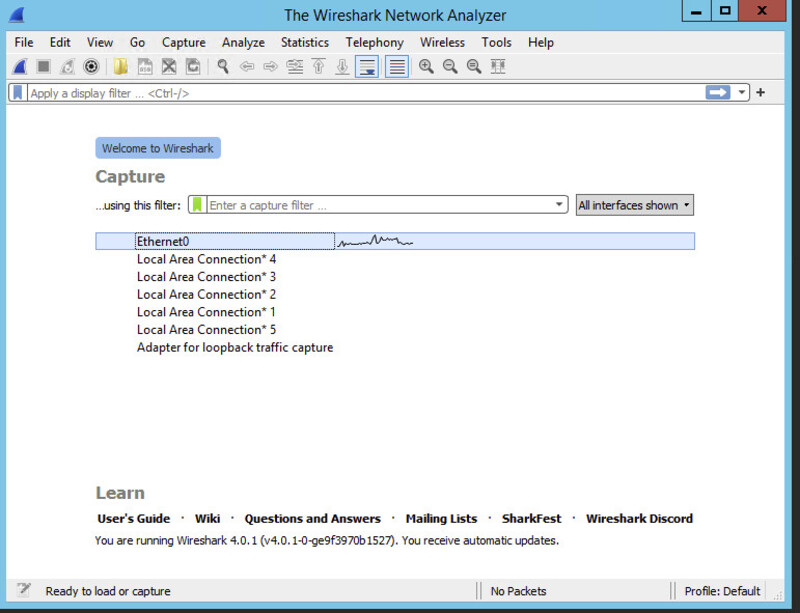Click the Resize columns toolbar icon
This screenshot has height=613, width=800.
pos(498,67)
